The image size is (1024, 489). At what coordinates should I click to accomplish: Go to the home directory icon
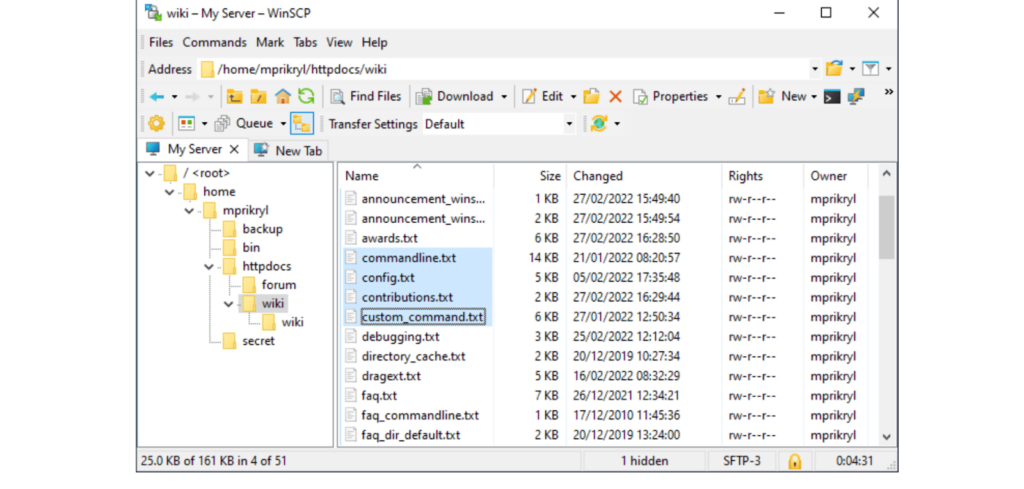point(283,97)
